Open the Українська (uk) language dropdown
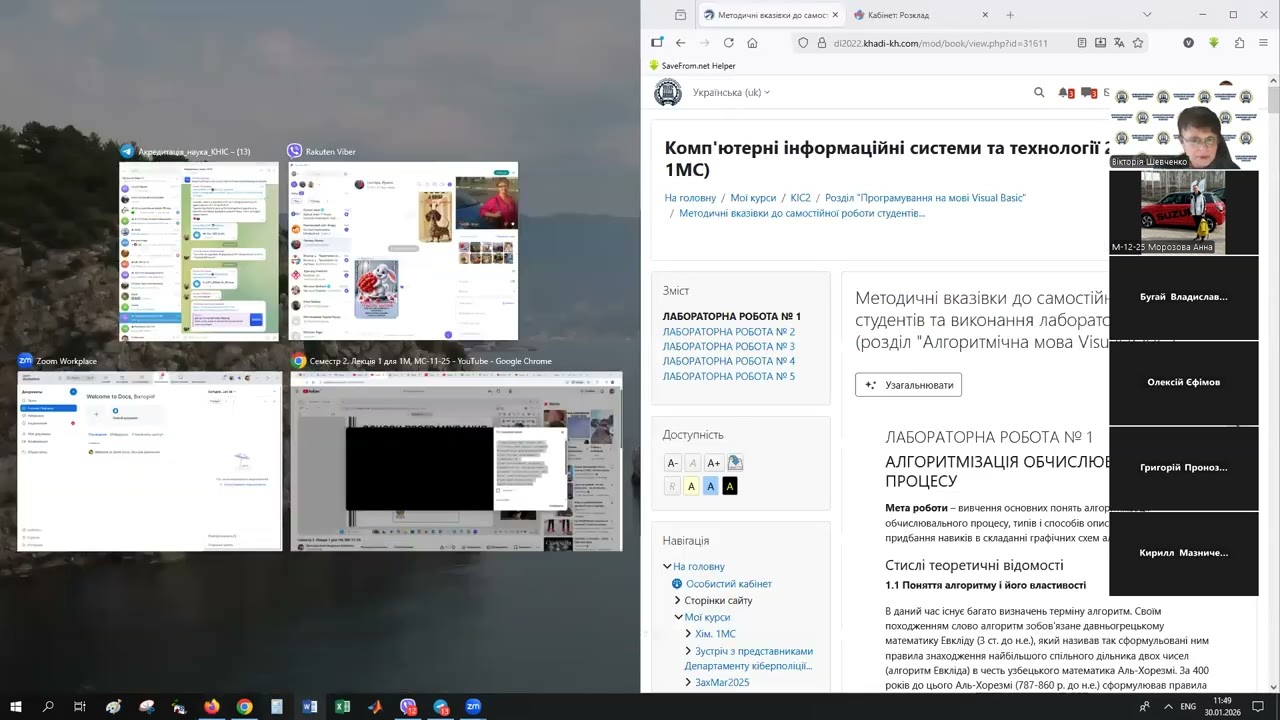The height and width of the screenshot is (720, 1280). tap(732, 92)
